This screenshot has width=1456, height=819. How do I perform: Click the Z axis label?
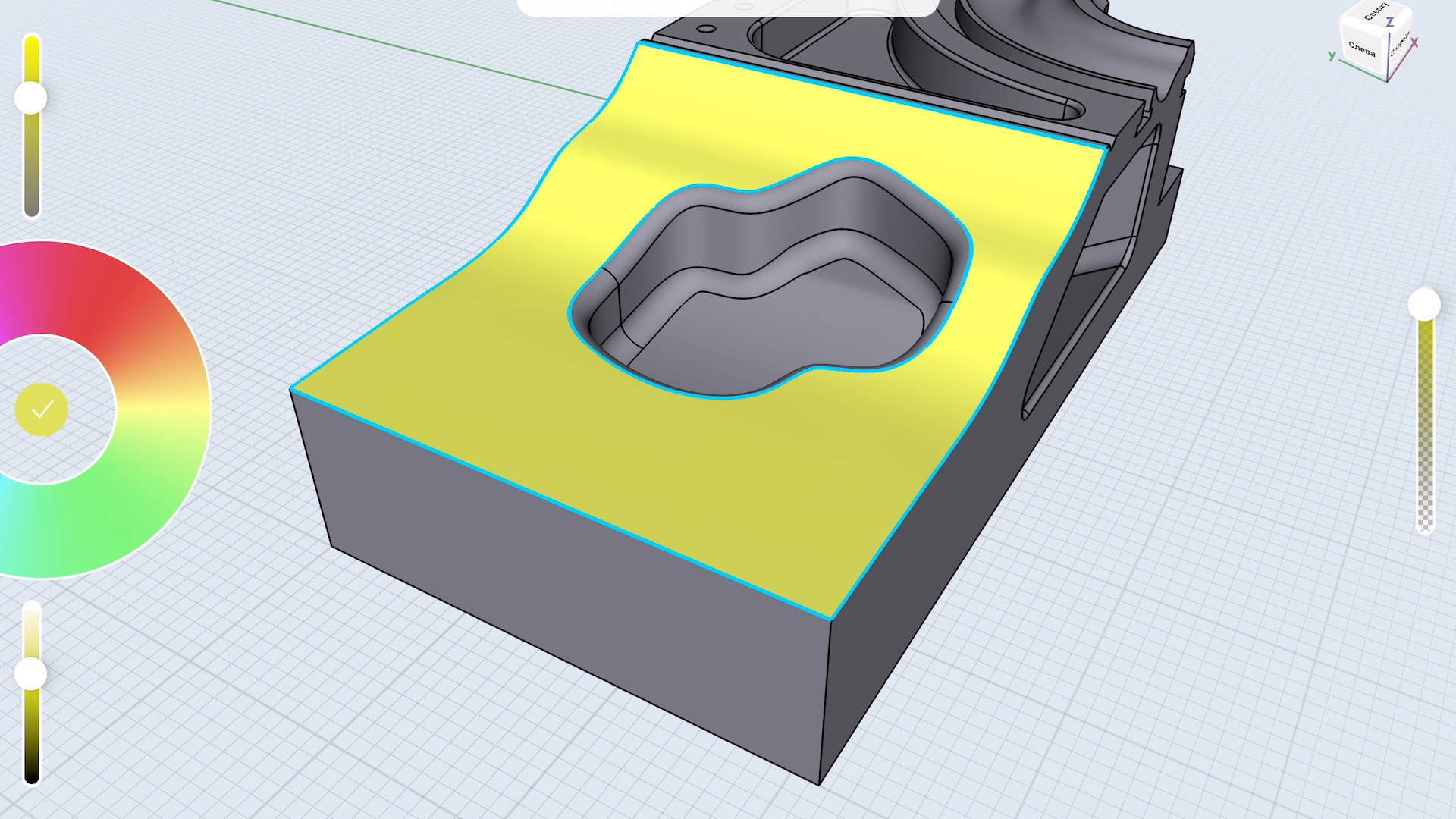pyautogui.click(x=1390, y=23)
